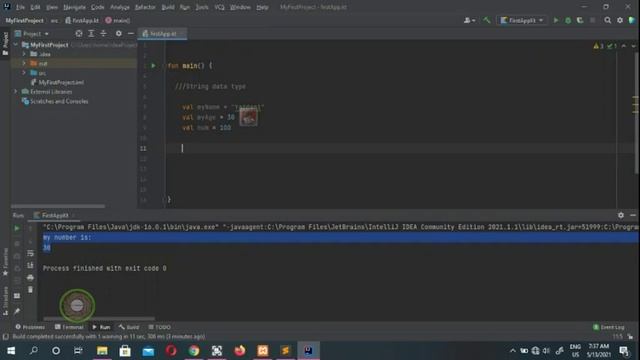Toggle soft-wrap icon in Run console sidebar
The height and width of the screenshot is (360, 640).
30,253
